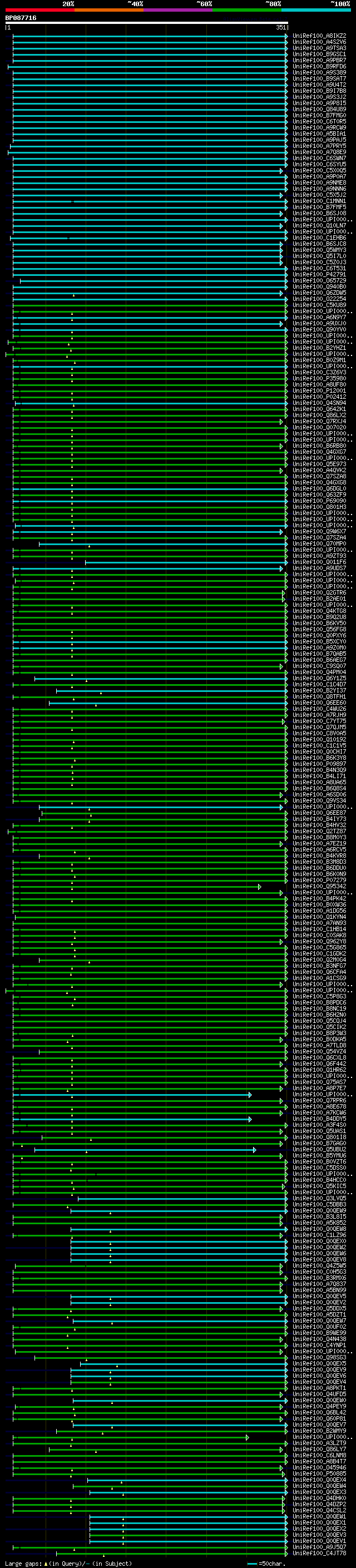The width and height of the screenshot is (356, 1568).
Task: Click the UniRef100_B9SAT7 entry
Action: pyautogui.click(x=319, y=78)
